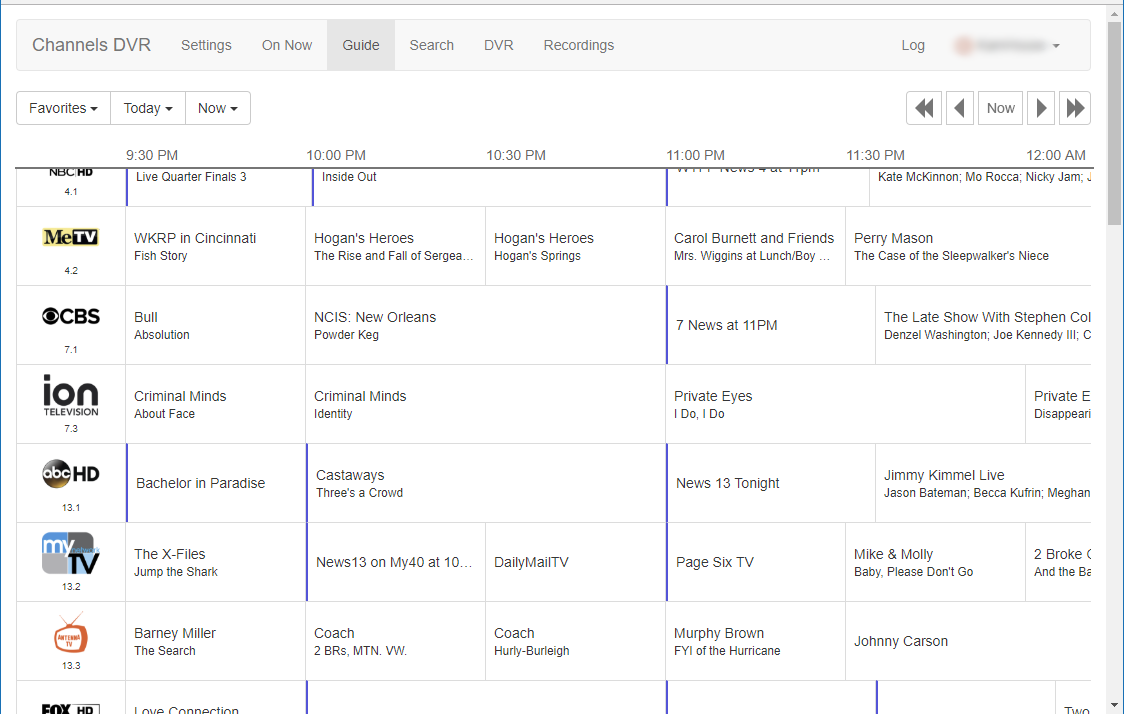Advance guide with the single right arrow
The height and width of the screenshot is (714, 1124).
coord(1041,108)
